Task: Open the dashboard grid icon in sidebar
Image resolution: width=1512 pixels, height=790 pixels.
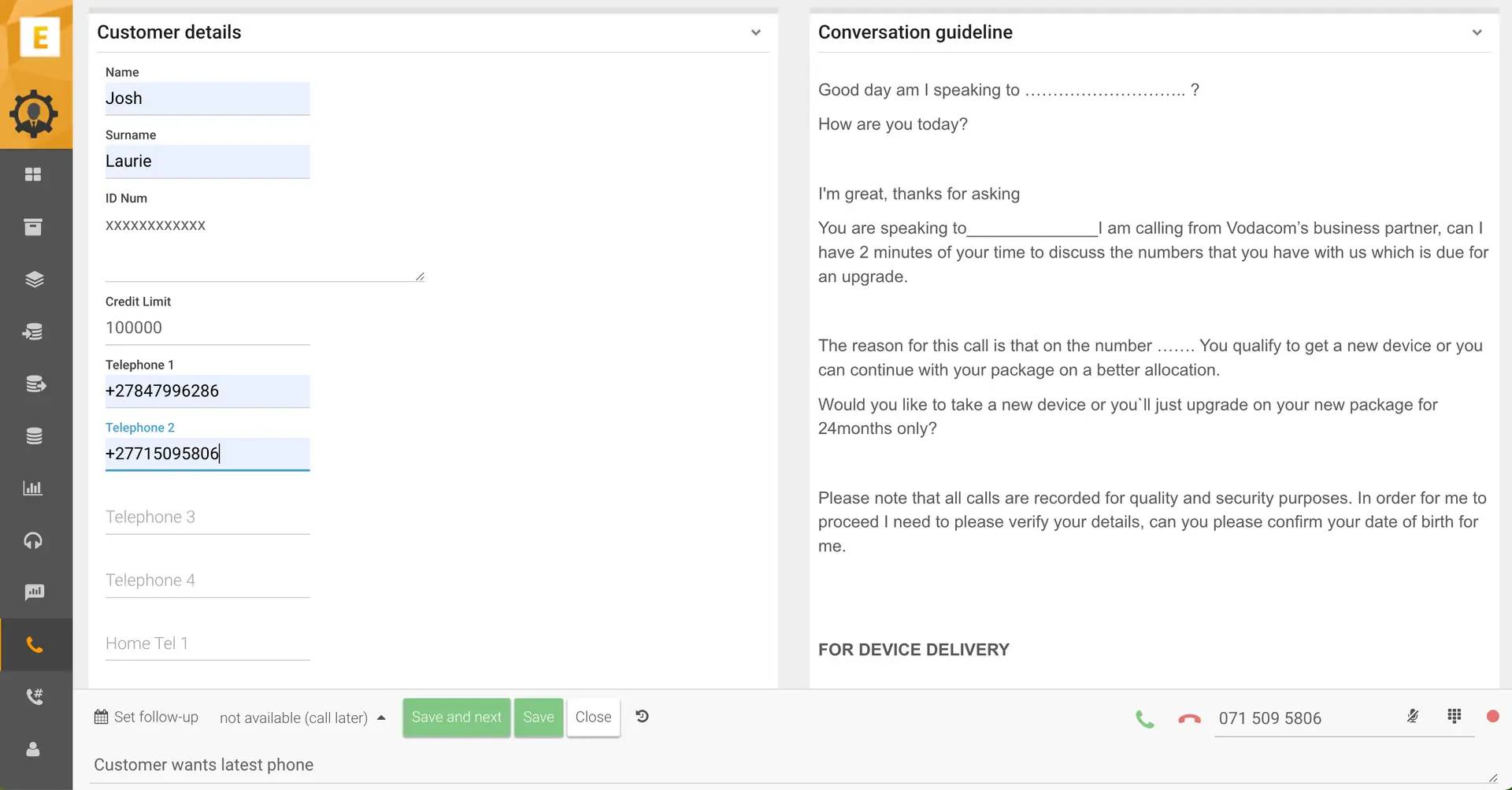Action: [x=33, y=175]
